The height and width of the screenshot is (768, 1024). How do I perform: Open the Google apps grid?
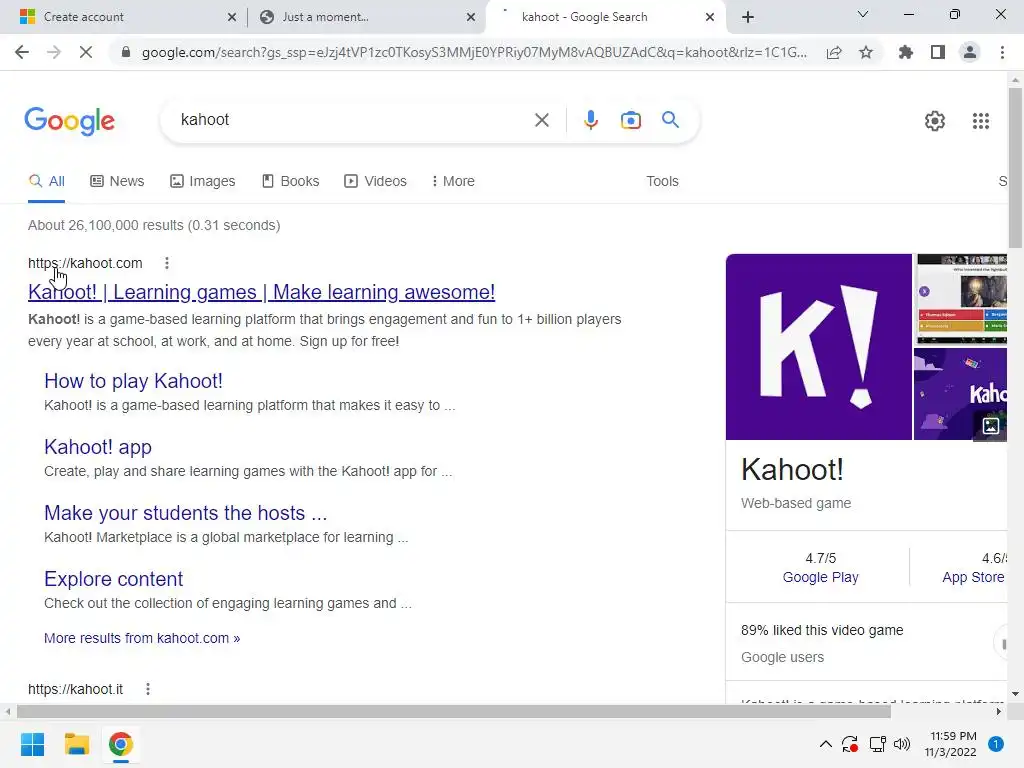pos(981,121)
